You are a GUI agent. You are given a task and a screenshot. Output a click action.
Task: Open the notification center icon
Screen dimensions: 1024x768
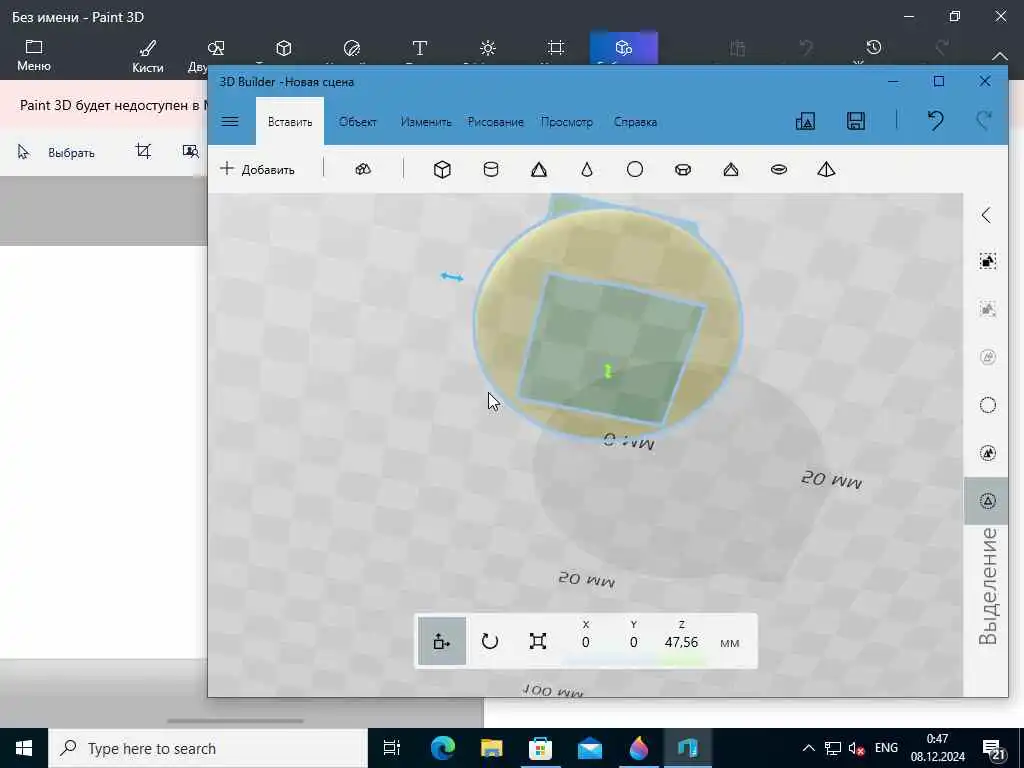click(x=994, y=750)
